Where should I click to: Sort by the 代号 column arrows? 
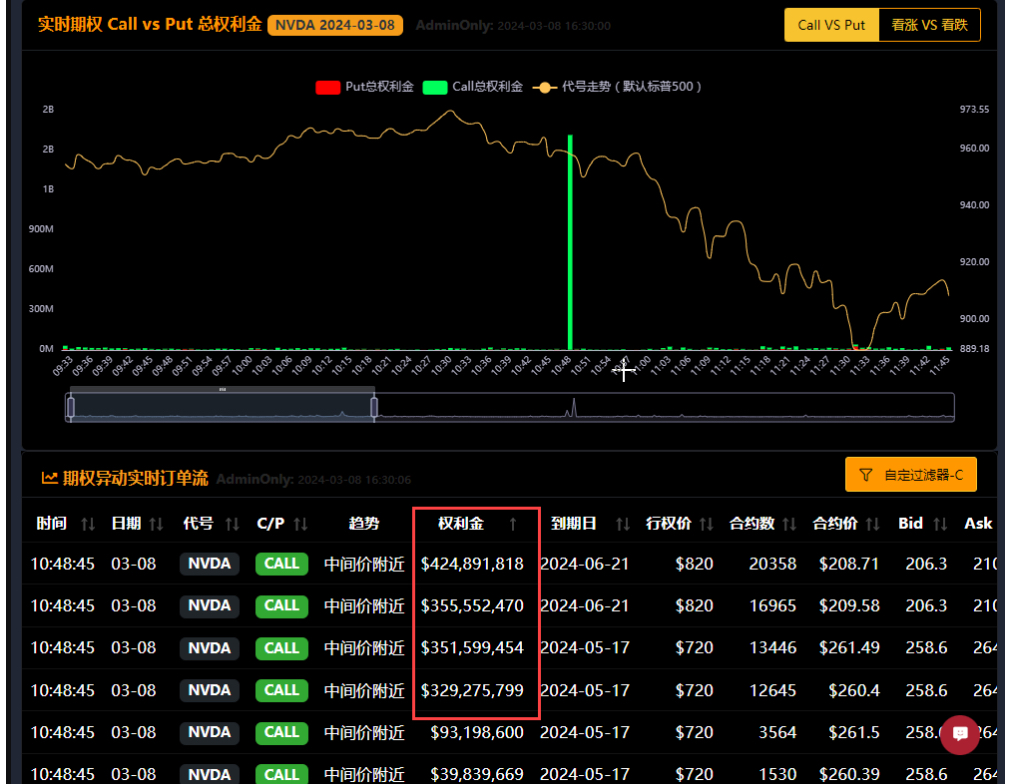[x=232, y=524]
